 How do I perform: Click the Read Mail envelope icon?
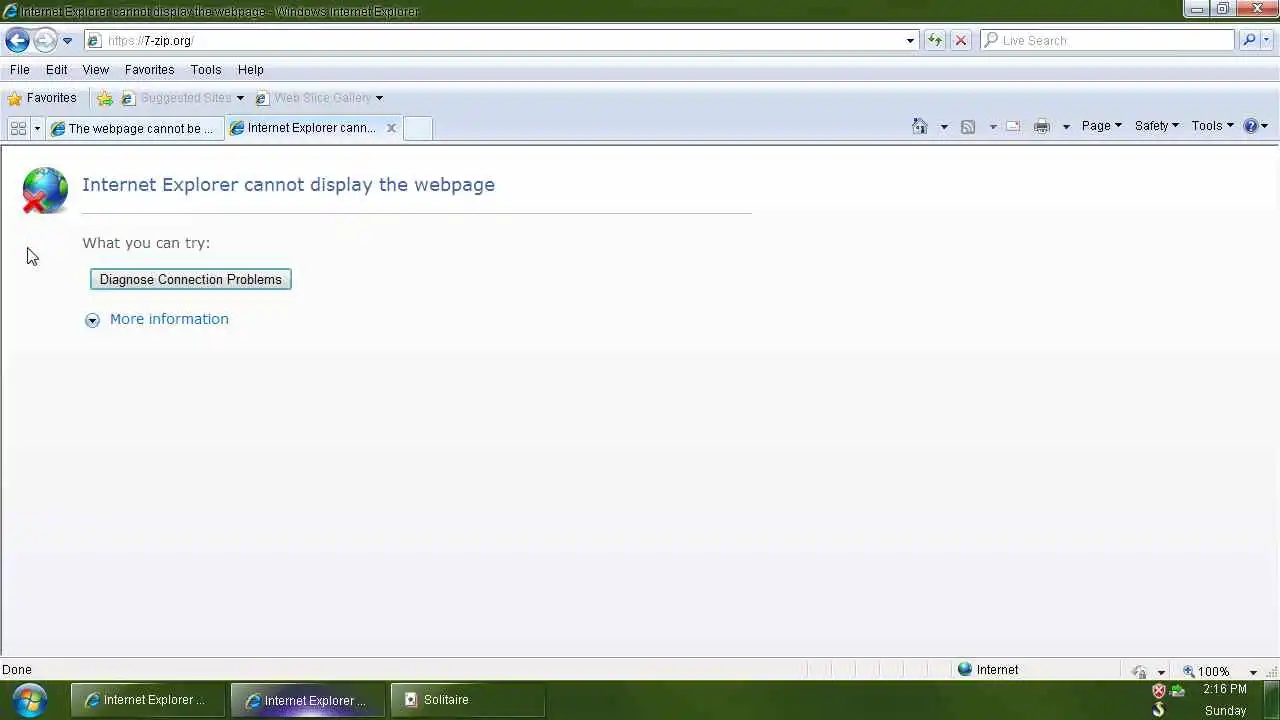click(x=1013, y=126)
